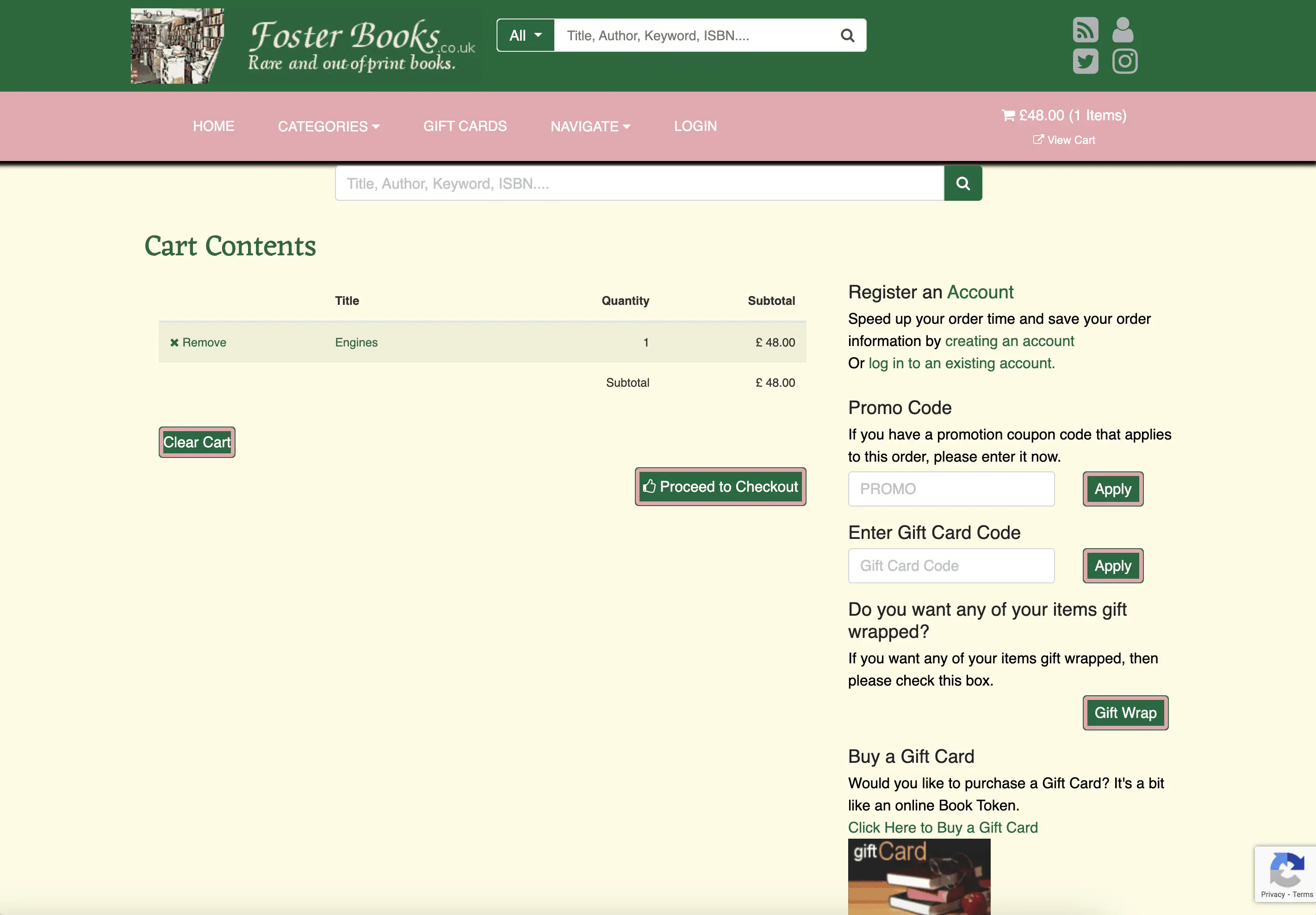The width and height of the screenshot is (1316, 915).
Task: Expand the Navigate menu
Action: tap(590, 126)
